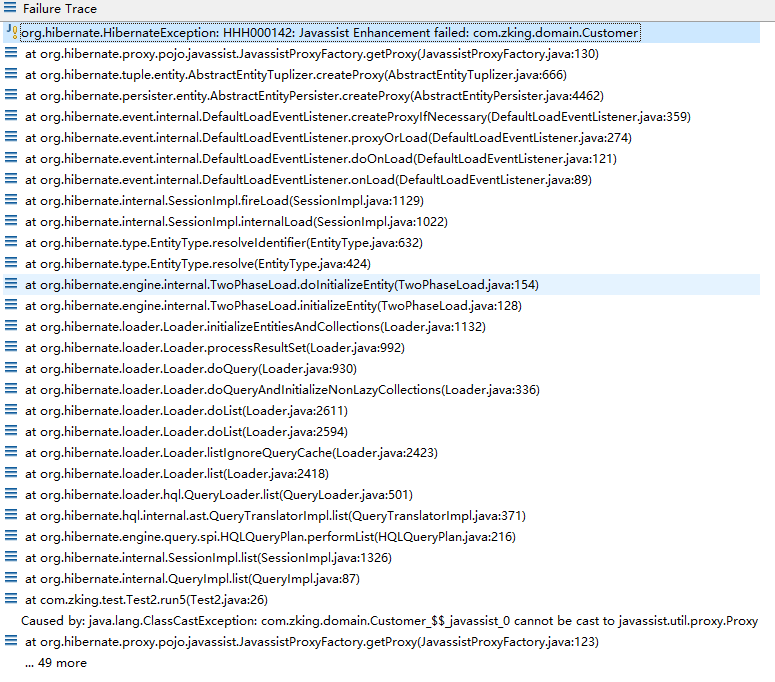Select DefaultLoadEventListener.onLoad frame
775x682 pixels.
(308, 180)
